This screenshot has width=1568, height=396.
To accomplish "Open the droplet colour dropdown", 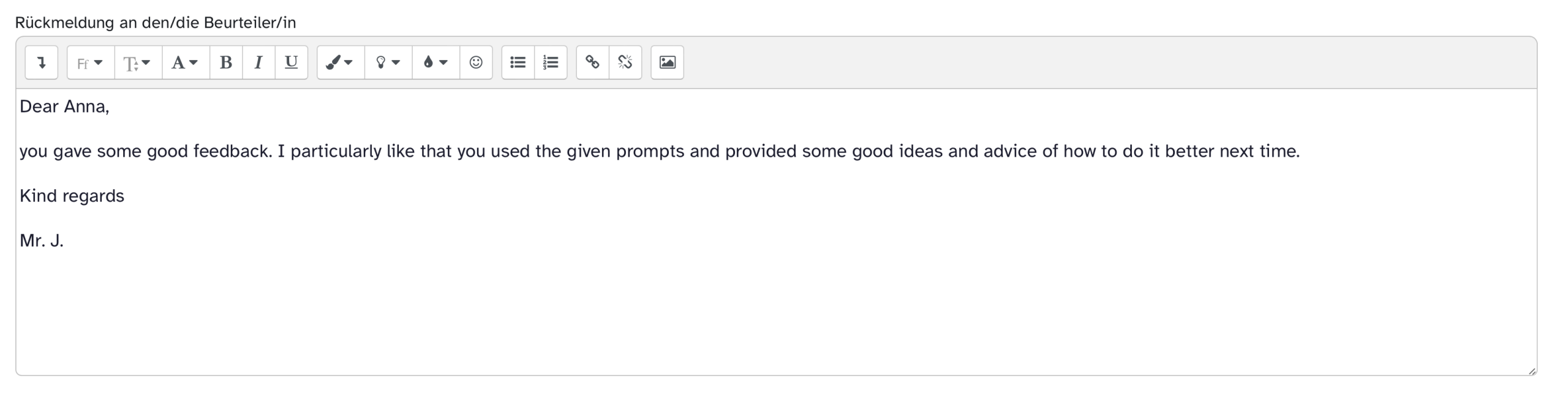I will tap(435, 62).
